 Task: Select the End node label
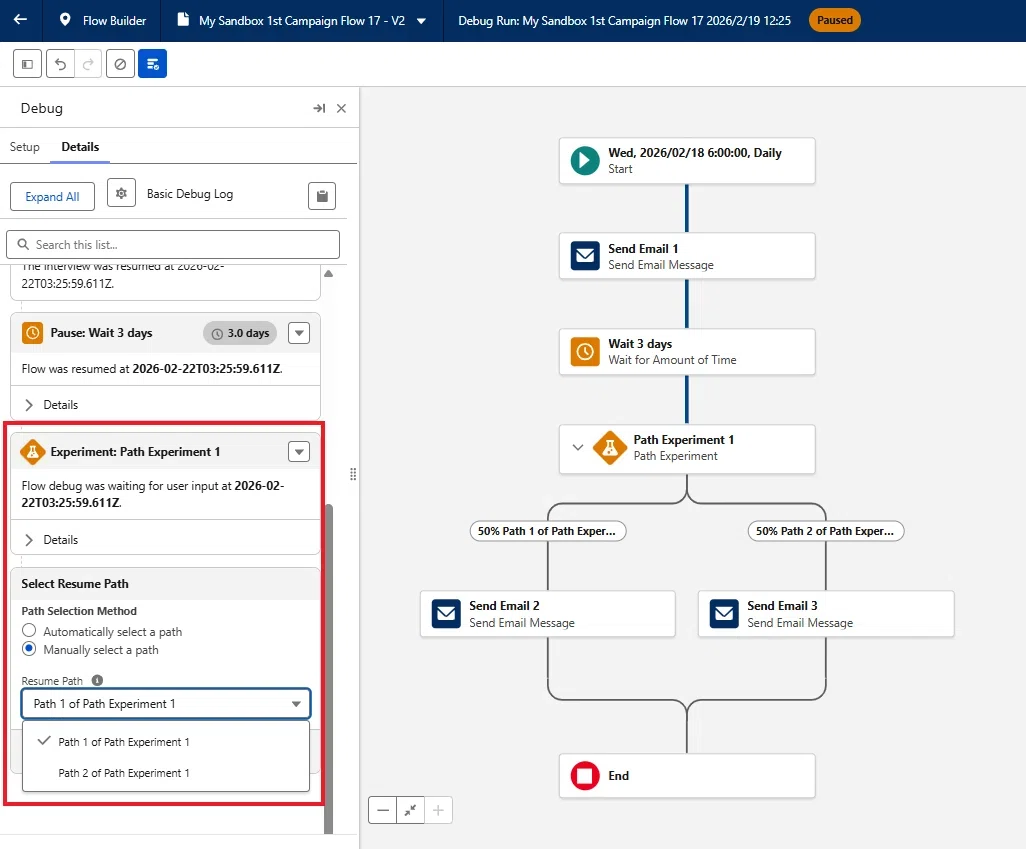[x=618, y=776]
